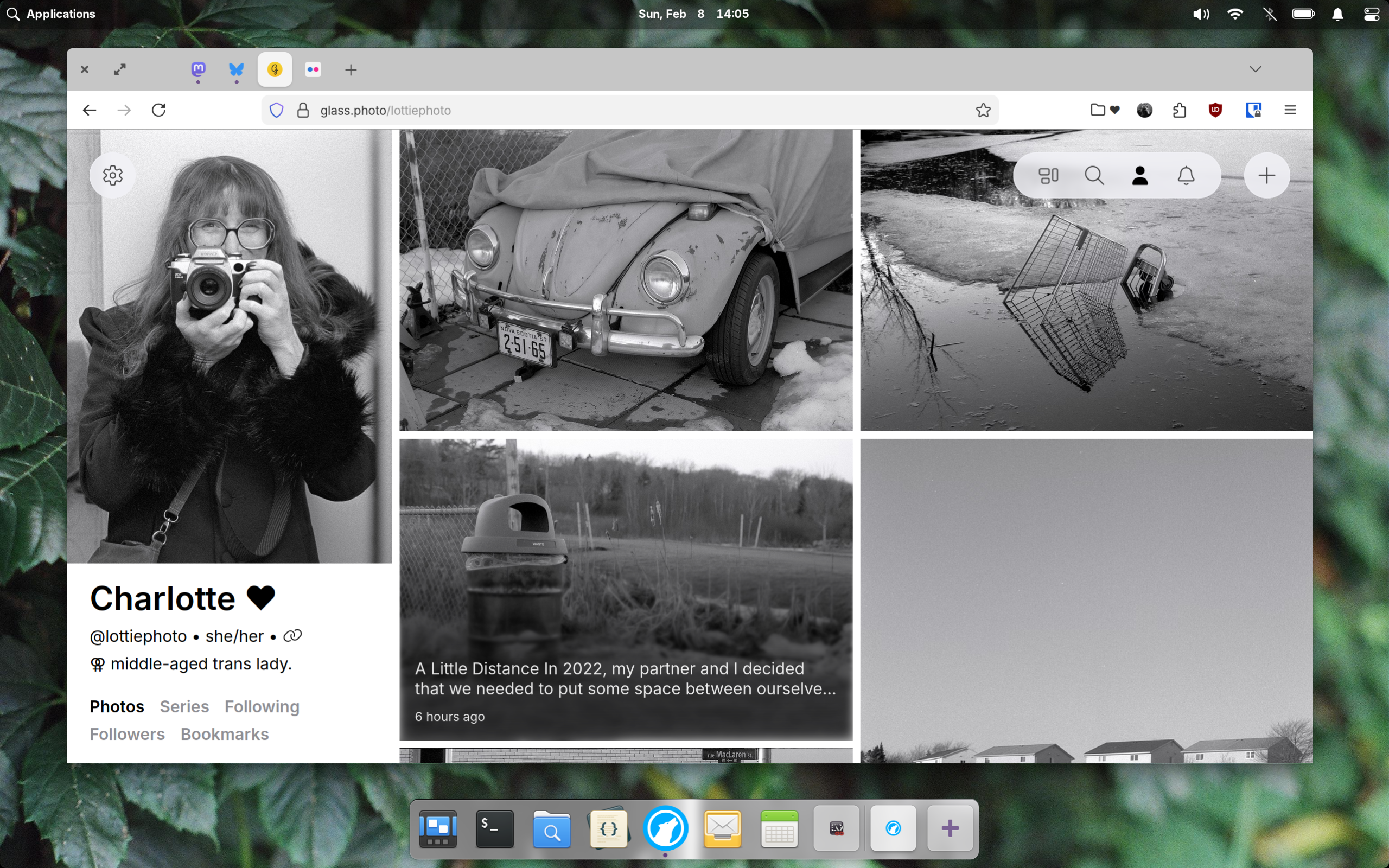The image size is (1389, 868).
Task: Open a new browser tab
Action: 351,70
